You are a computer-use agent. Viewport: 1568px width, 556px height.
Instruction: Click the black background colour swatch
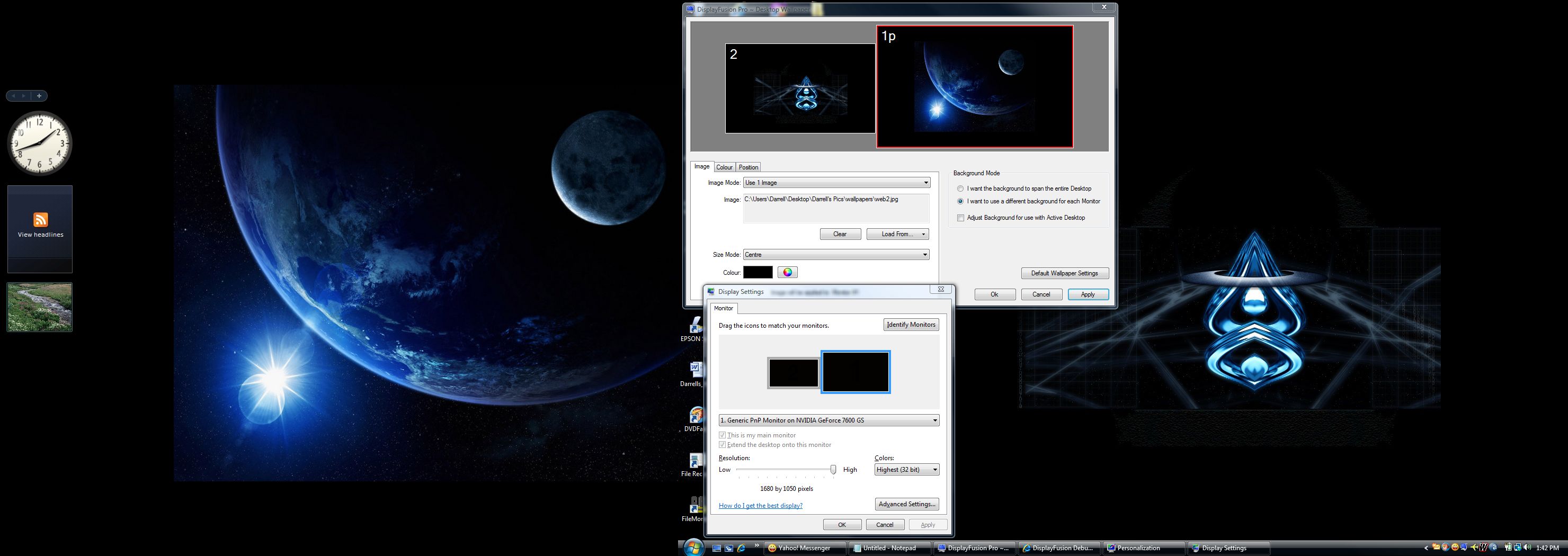tap(757, 273)
